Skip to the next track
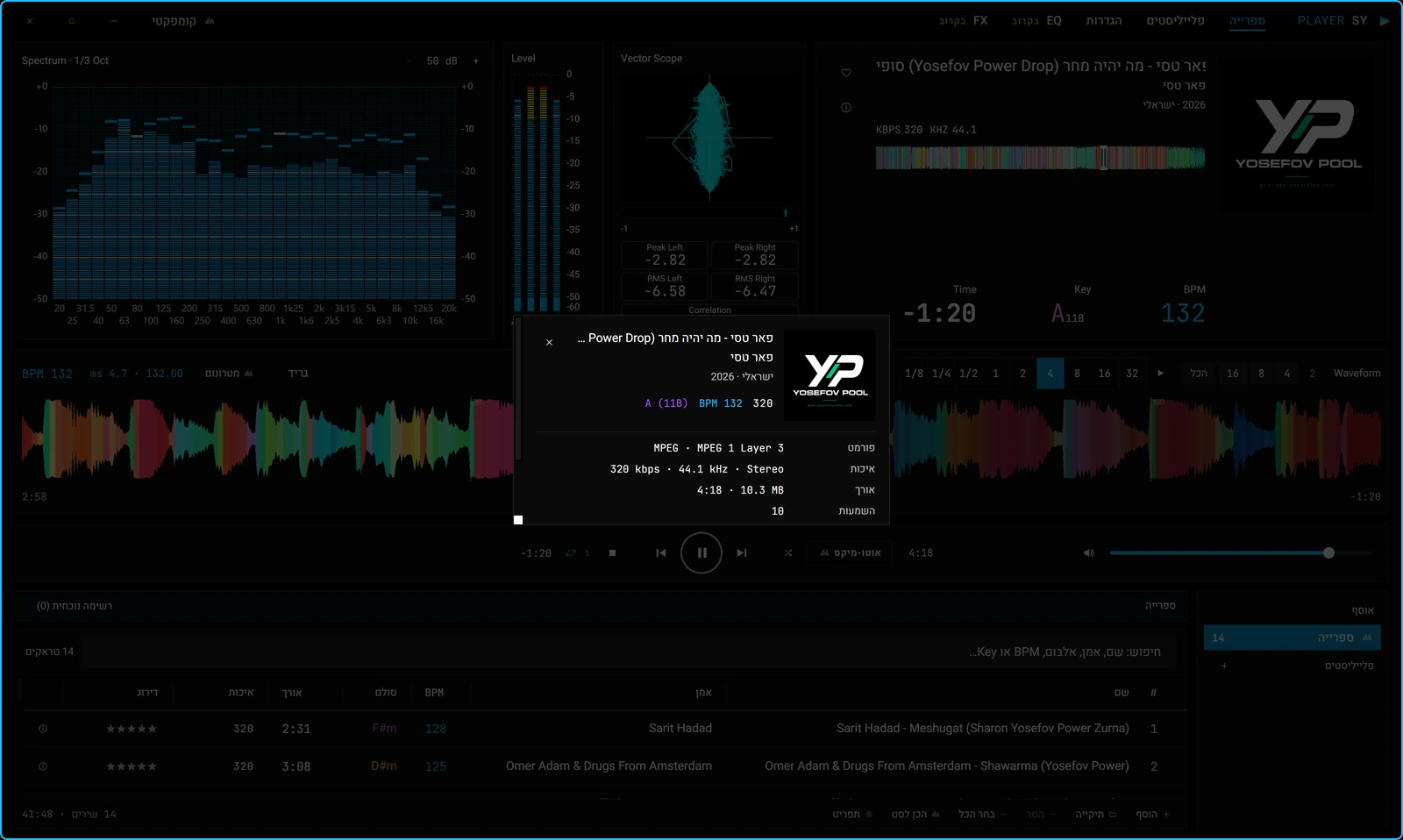 click(x=742, y=552)
